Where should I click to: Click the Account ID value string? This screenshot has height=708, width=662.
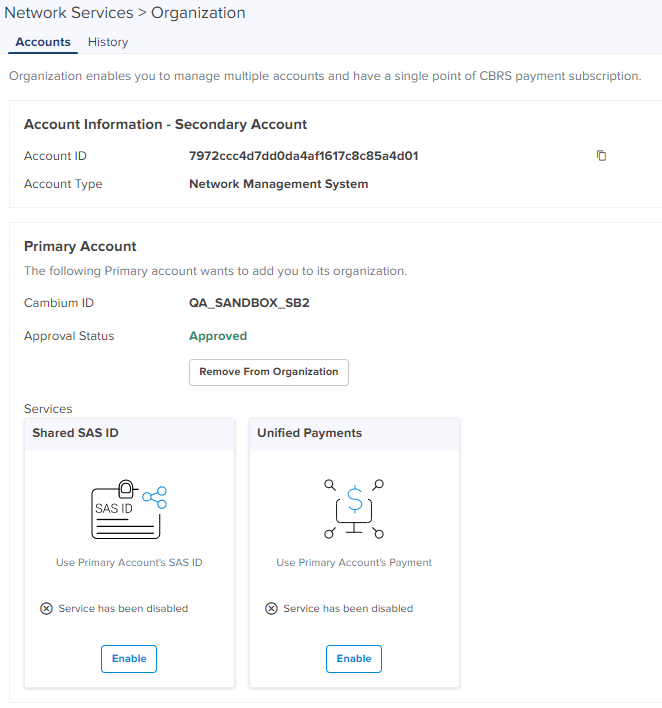point(303,156)
